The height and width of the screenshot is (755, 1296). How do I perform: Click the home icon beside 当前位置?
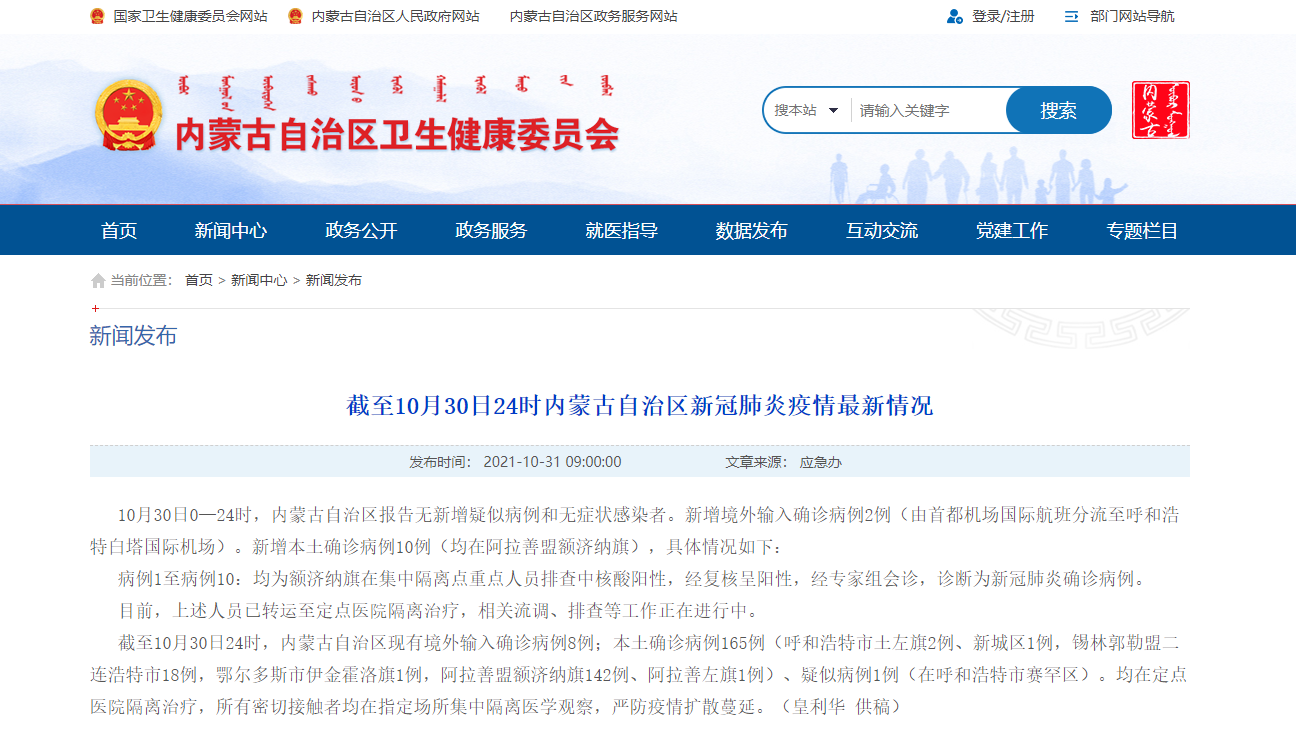(98, 281)
